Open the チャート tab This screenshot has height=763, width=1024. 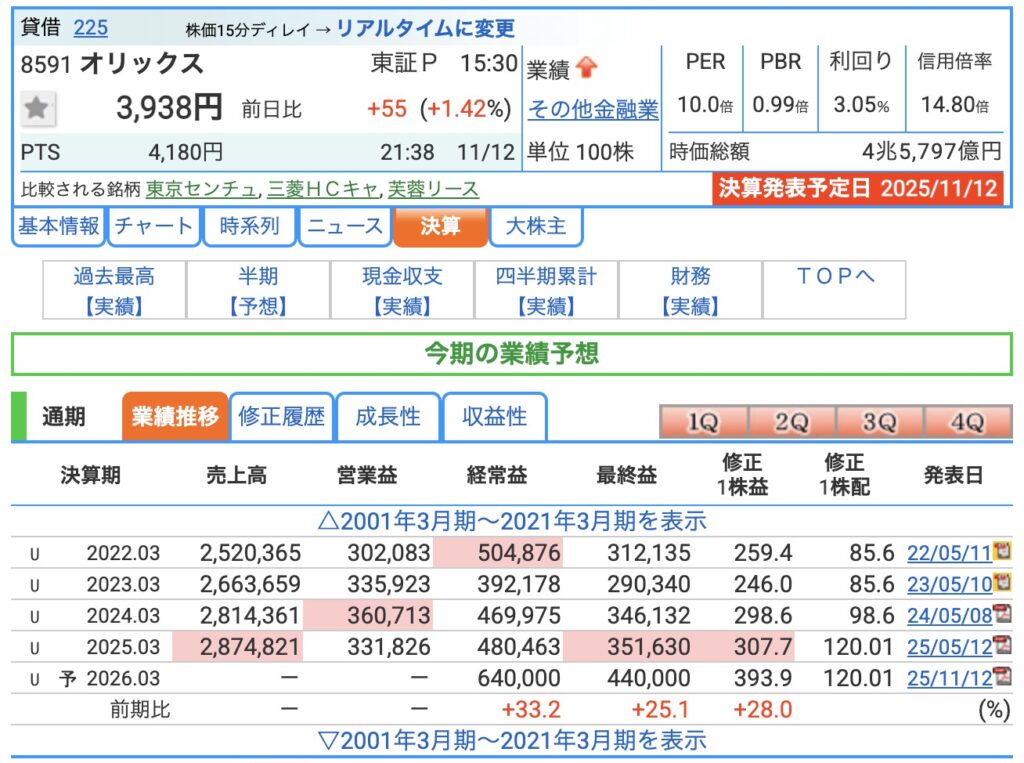(x=153, y=226)
